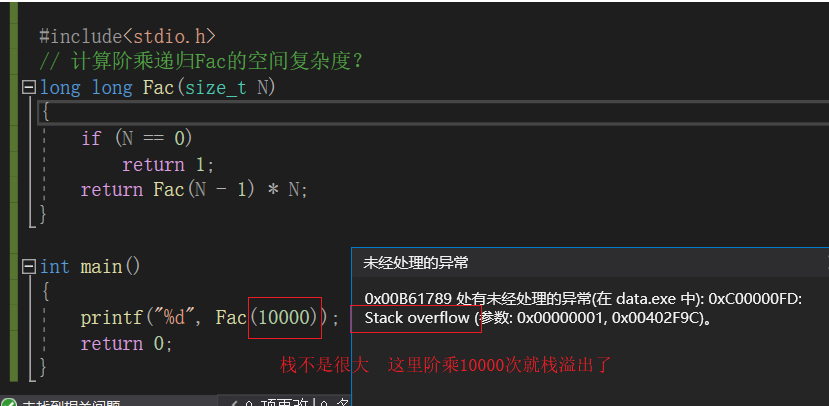The height and width of the screenshot is (406, 829).
Task: Click the "return 0;" statement
Action: click(x=127, y=344)
